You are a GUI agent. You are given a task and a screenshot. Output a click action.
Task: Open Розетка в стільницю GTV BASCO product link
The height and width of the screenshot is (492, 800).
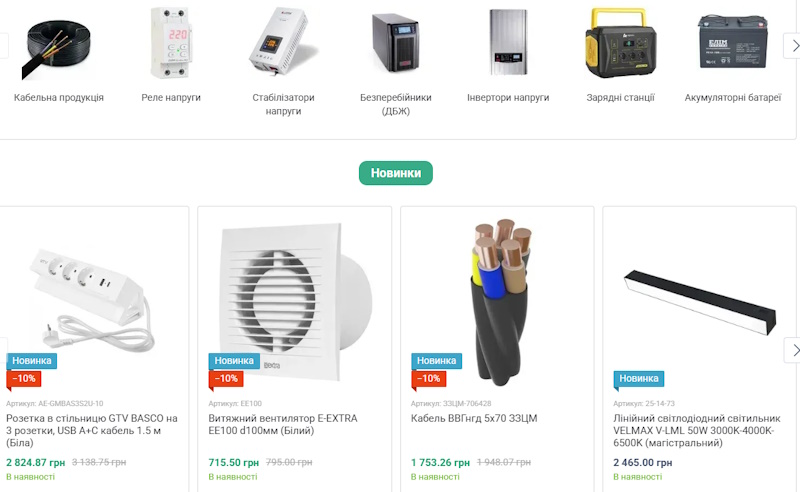point(92,430)
